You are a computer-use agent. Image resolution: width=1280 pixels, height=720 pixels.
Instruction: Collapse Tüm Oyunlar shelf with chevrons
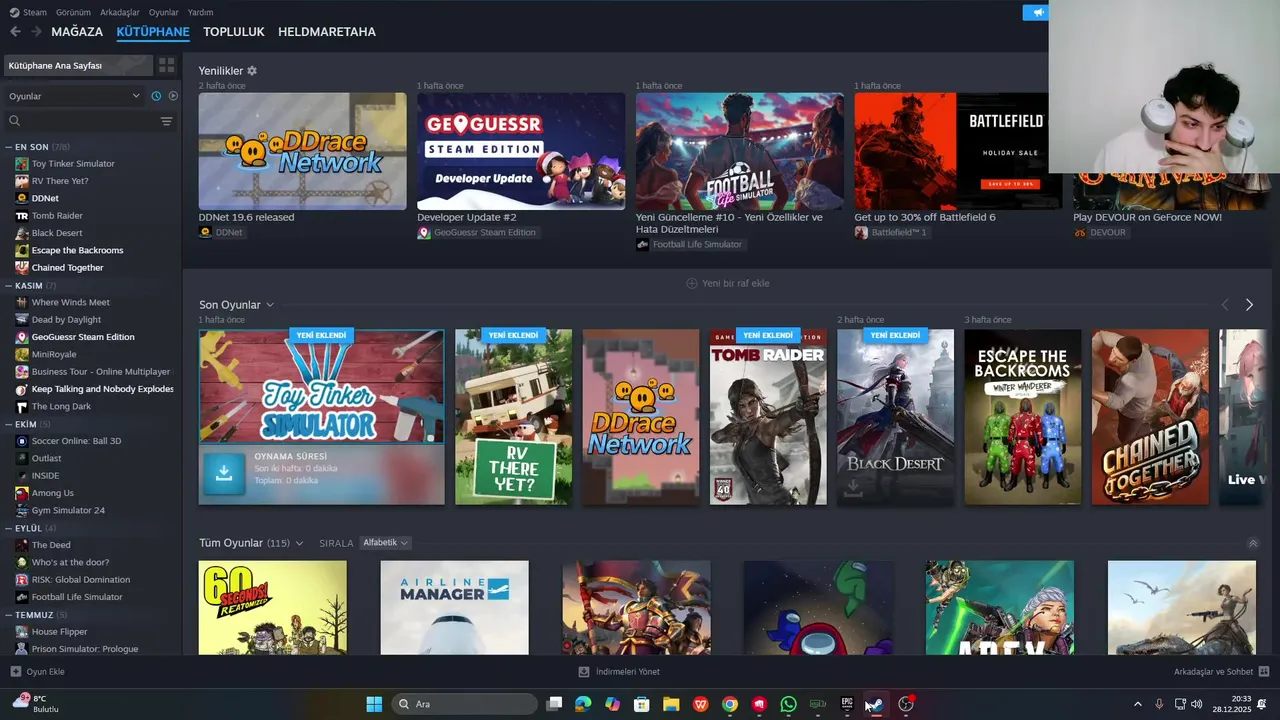(1253, 543)
